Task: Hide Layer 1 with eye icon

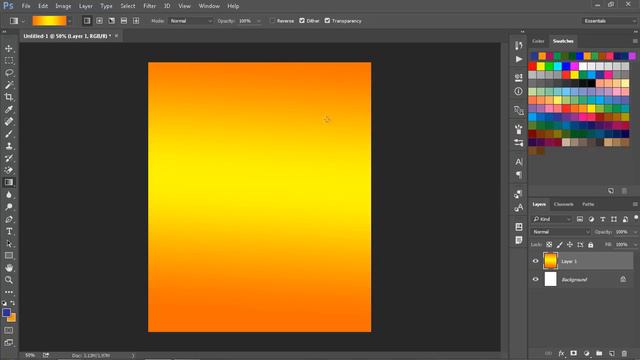Action: click(x=536, y=261)
